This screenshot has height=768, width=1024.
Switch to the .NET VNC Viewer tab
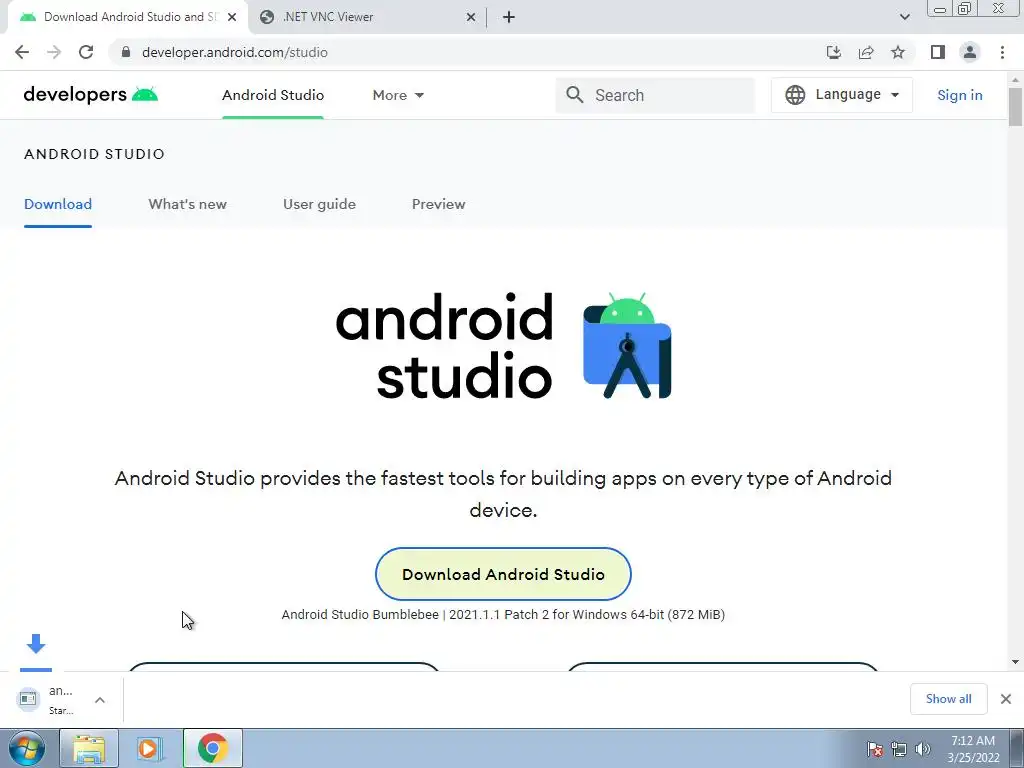[x=368, y=17]
